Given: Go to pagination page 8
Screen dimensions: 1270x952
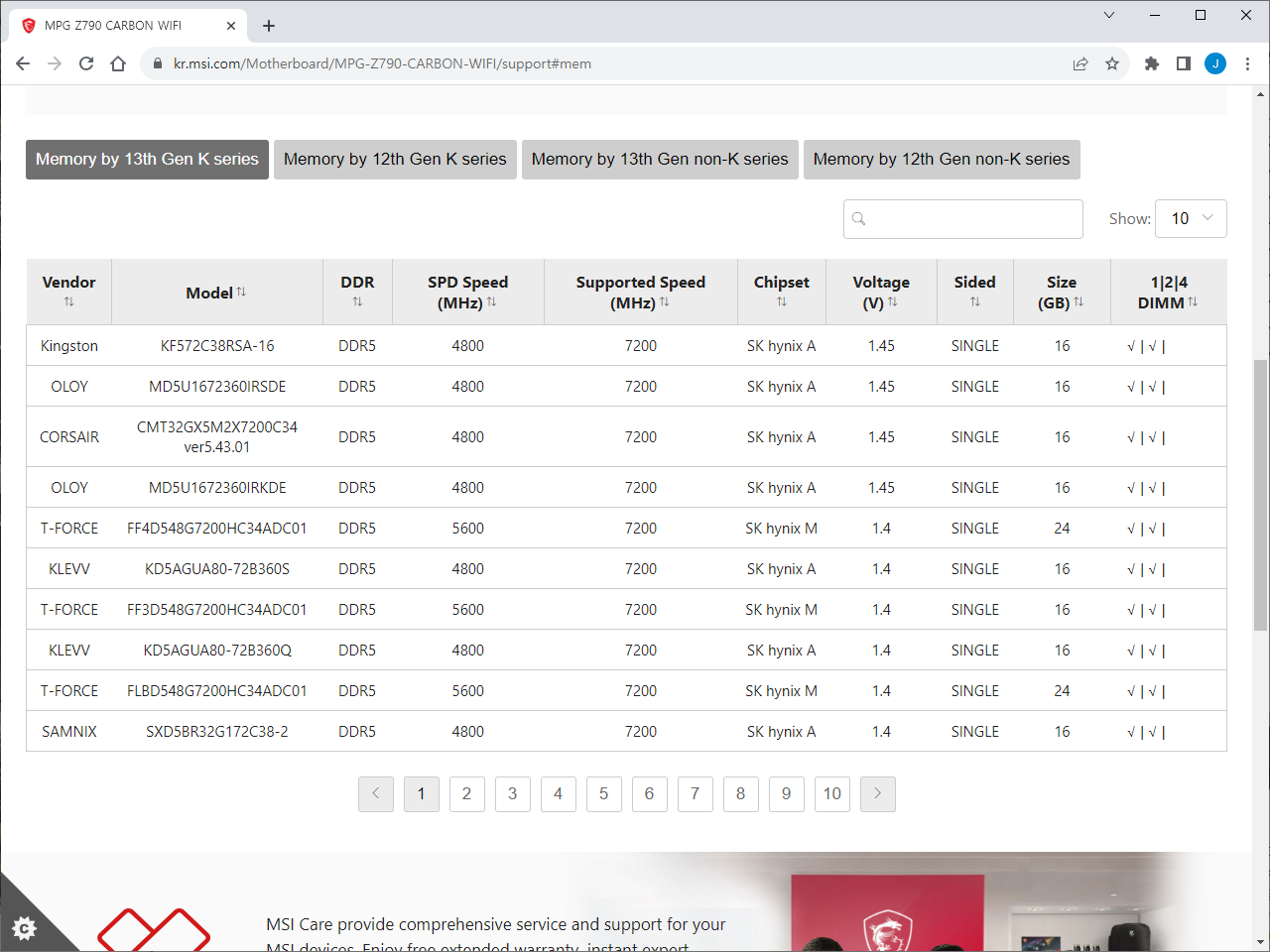Looking at the screenshot, I should point(741,793).
